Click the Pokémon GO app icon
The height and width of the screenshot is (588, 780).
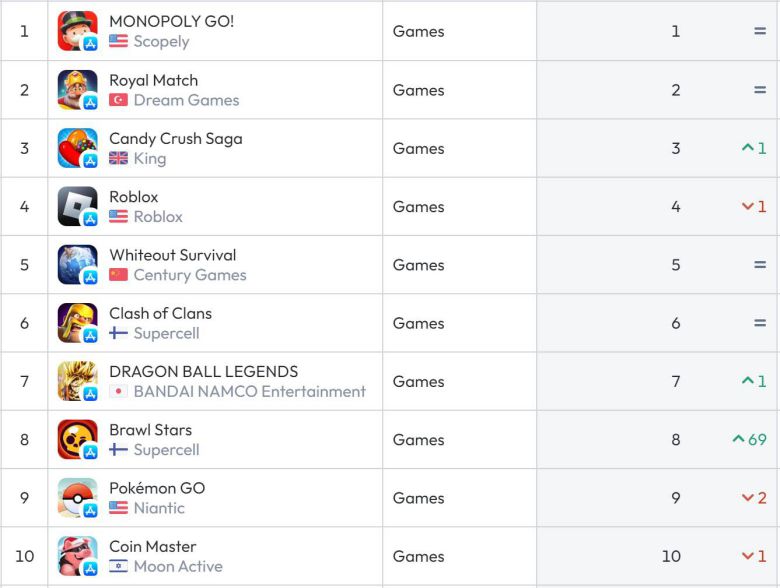tap(77, 498)
